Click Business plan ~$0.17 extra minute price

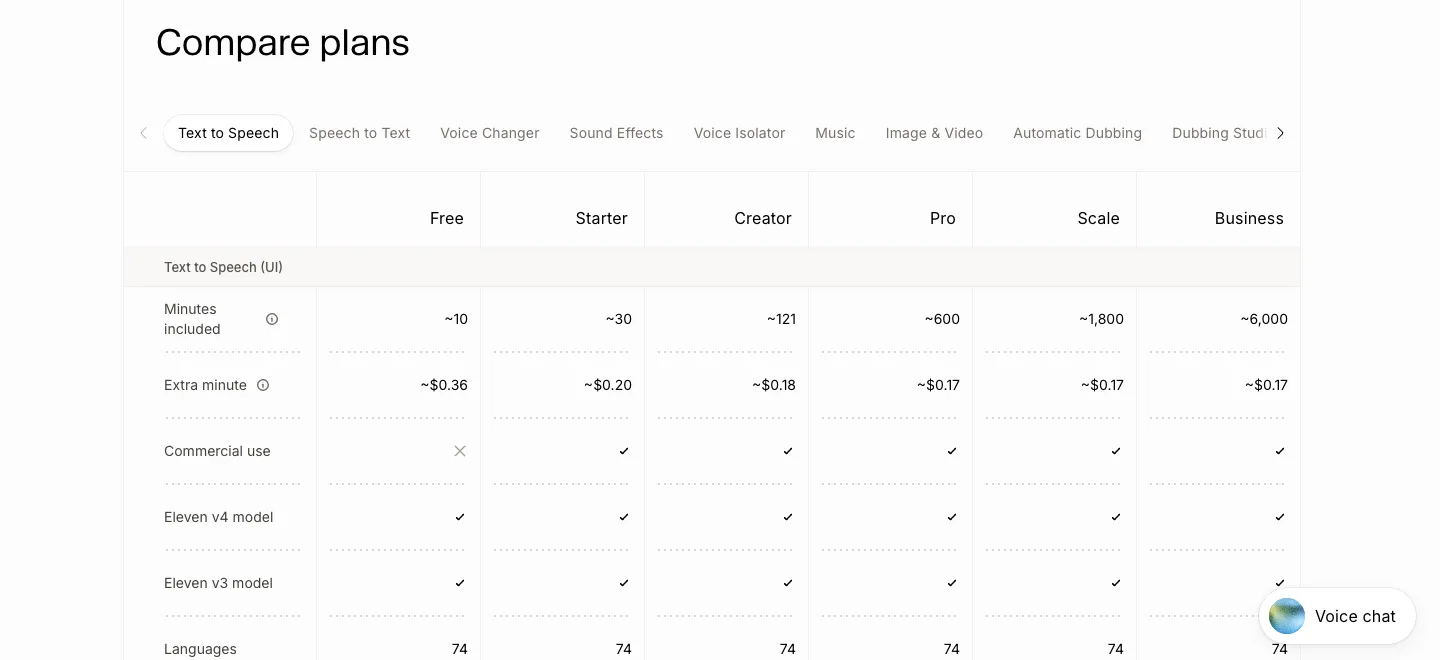click(1266, 385)
